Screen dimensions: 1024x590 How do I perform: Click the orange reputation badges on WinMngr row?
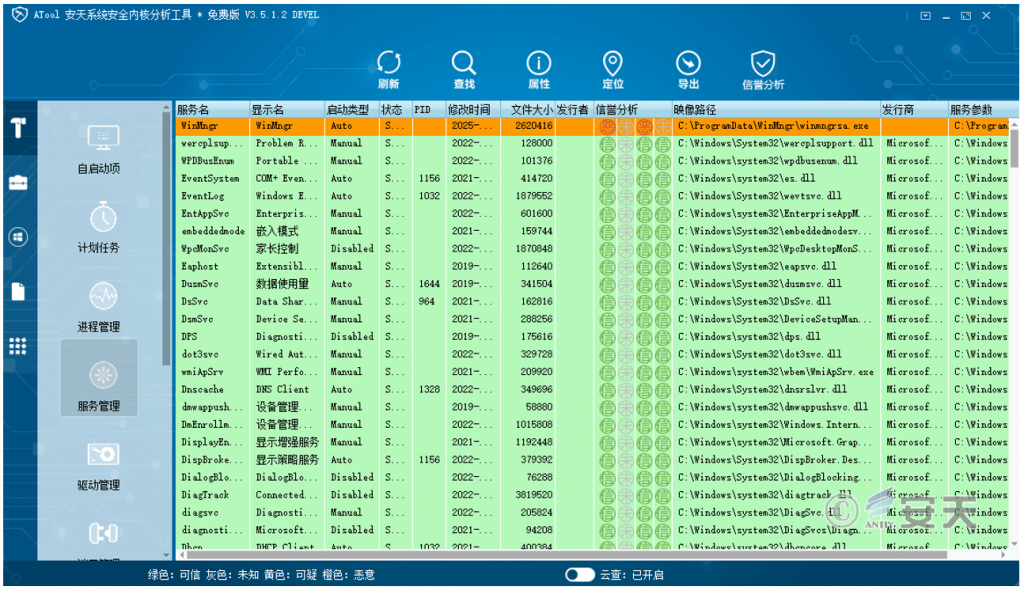(634, 127)
